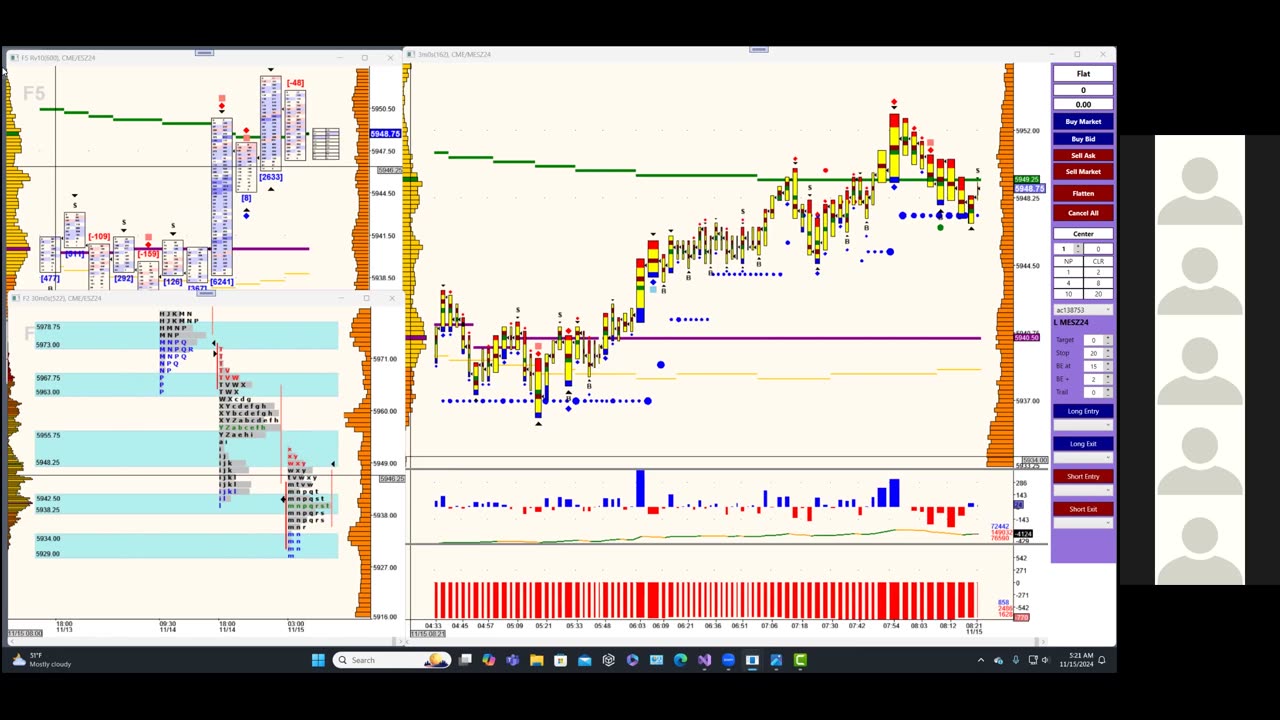Screen dimensions: 1280x720
Task: Open the Mail app taskbar icon
Action: 584,660
